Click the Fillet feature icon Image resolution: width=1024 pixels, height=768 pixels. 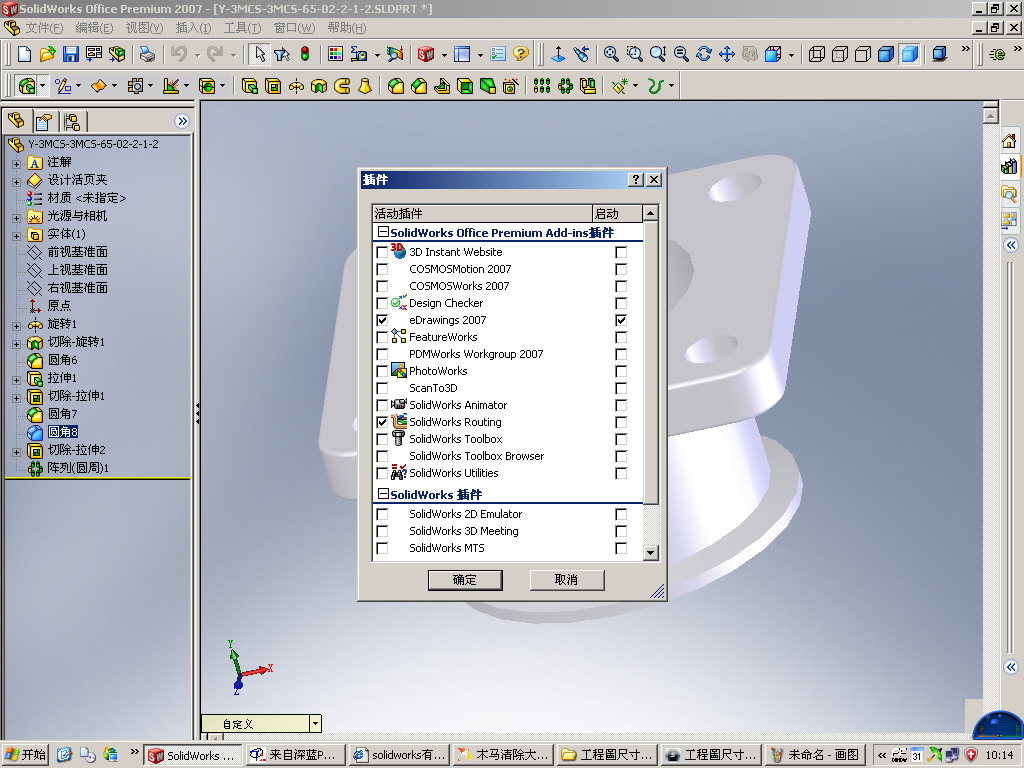pos(396,86)
